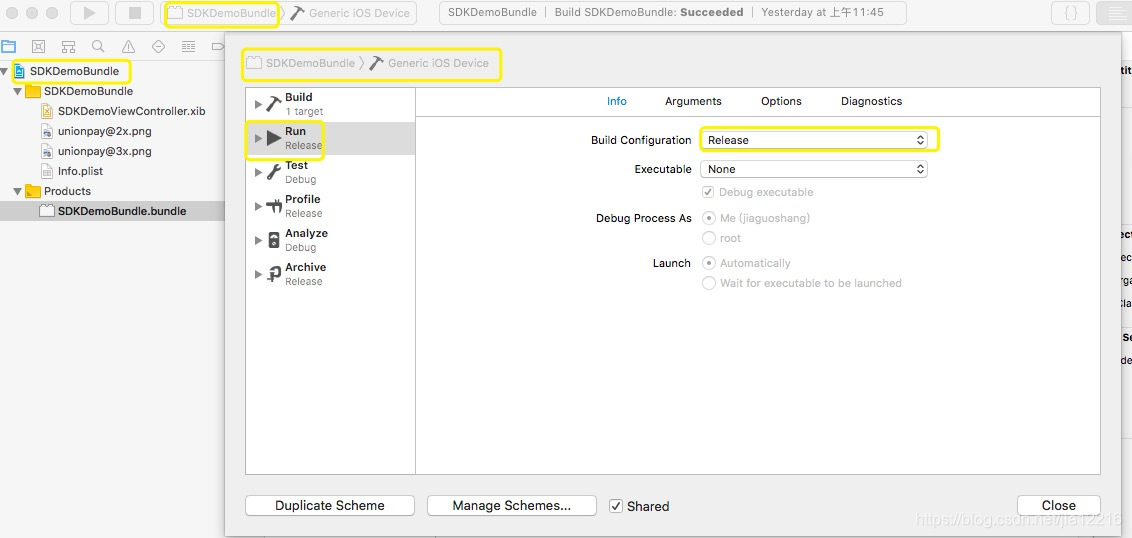Open the Find navigator magnifier icon
Image resolution: width=1132 pixels, height=538 pixels.
[98, 47]
